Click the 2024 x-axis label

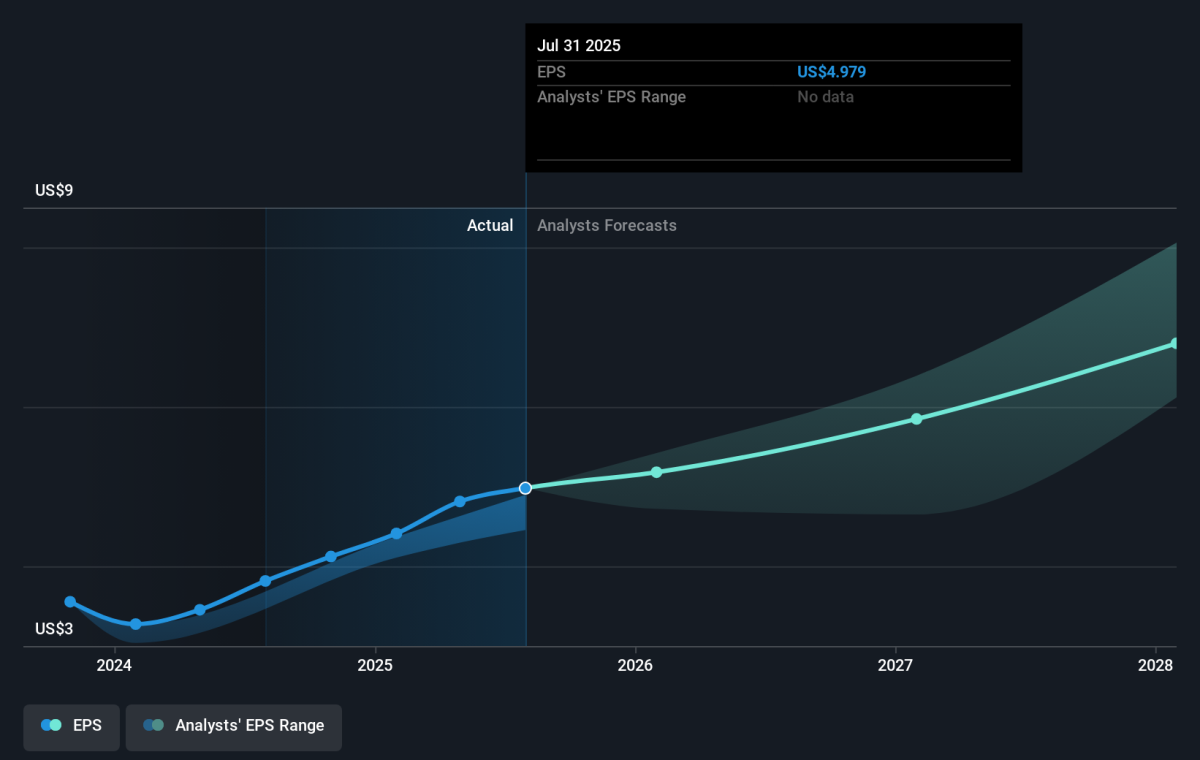115,666
